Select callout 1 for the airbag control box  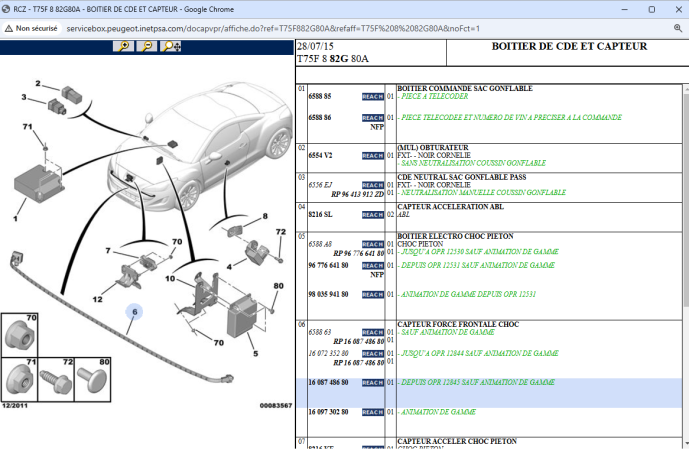15,218
